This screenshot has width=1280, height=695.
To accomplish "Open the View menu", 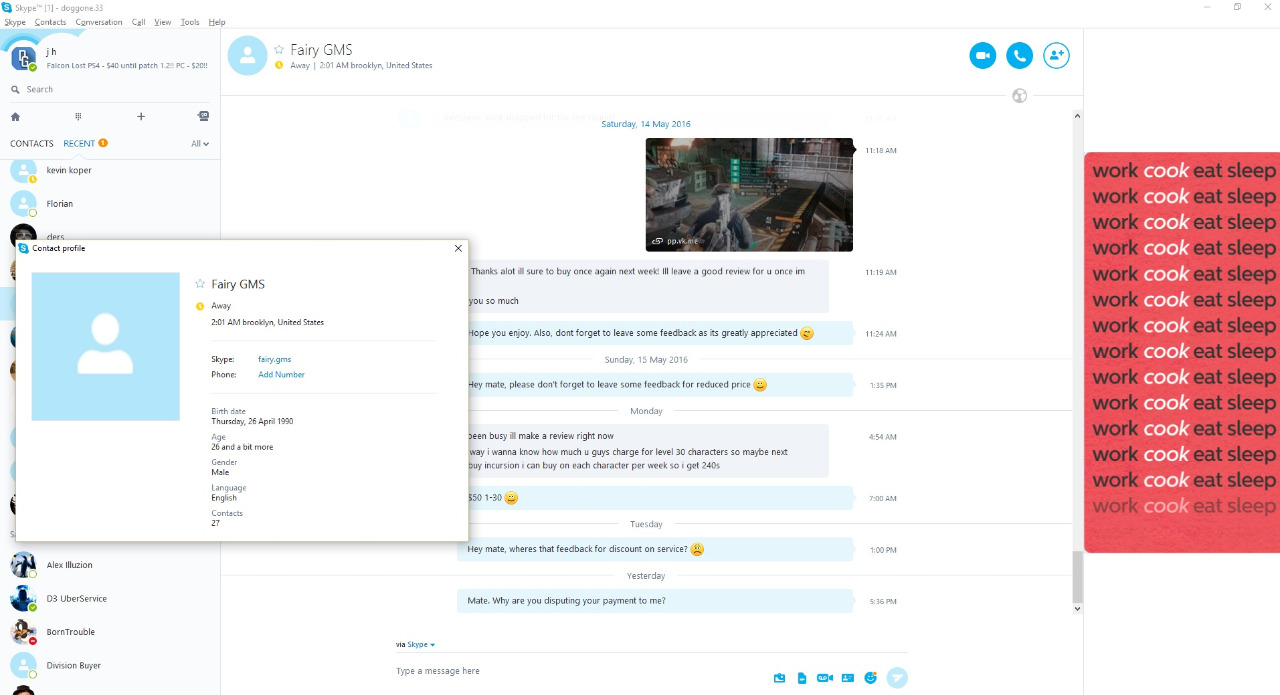I will (163, 22).
